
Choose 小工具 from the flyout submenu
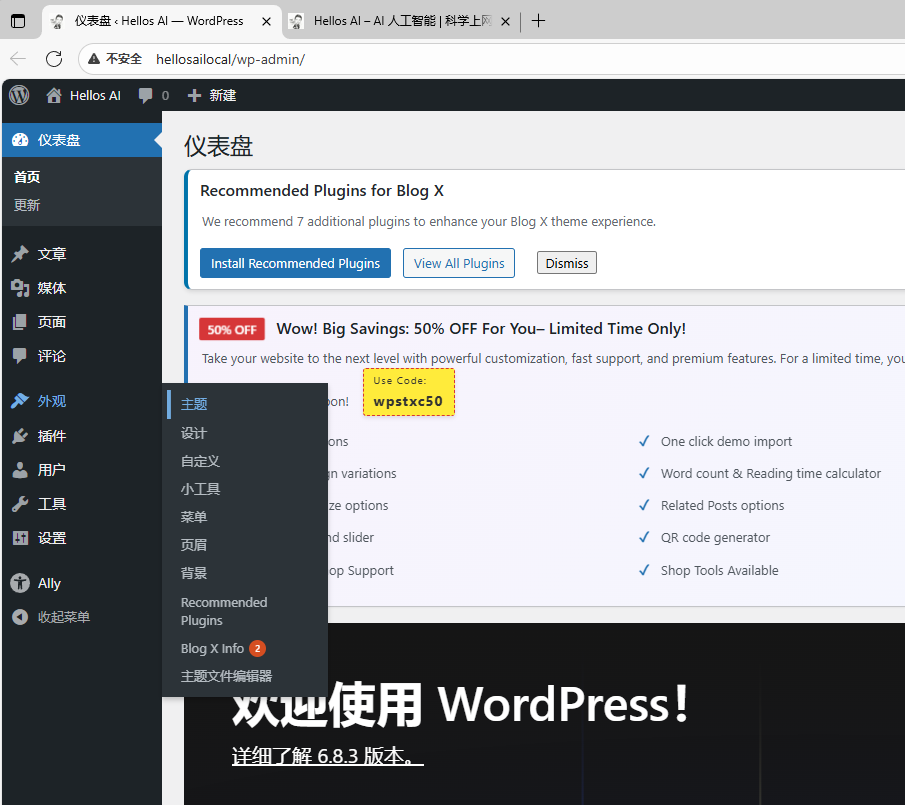coord(200,489)
